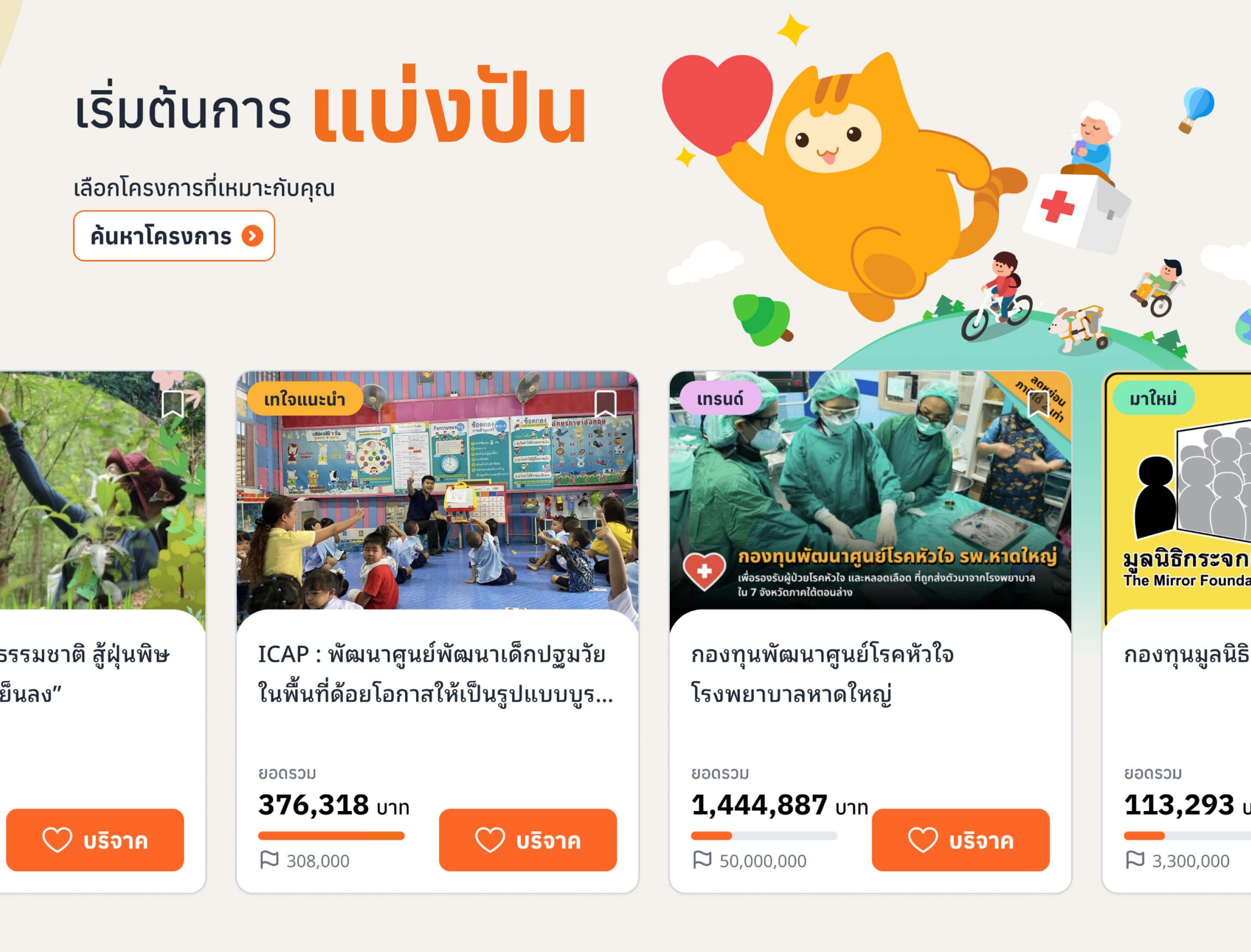Click the มาใหม่ badge on Mirror Foundation card
This screenshot has width=1251, height=952.
click(x=1153, y=398)
